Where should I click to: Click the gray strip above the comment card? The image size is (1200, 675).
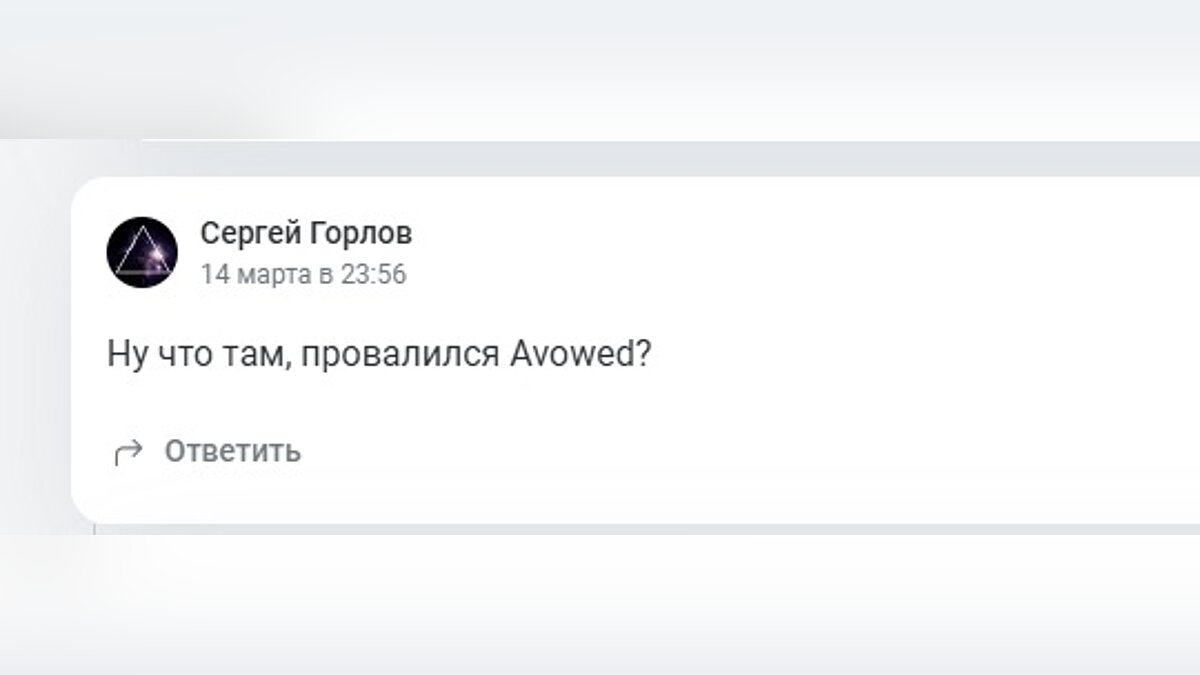click(600, 158)
